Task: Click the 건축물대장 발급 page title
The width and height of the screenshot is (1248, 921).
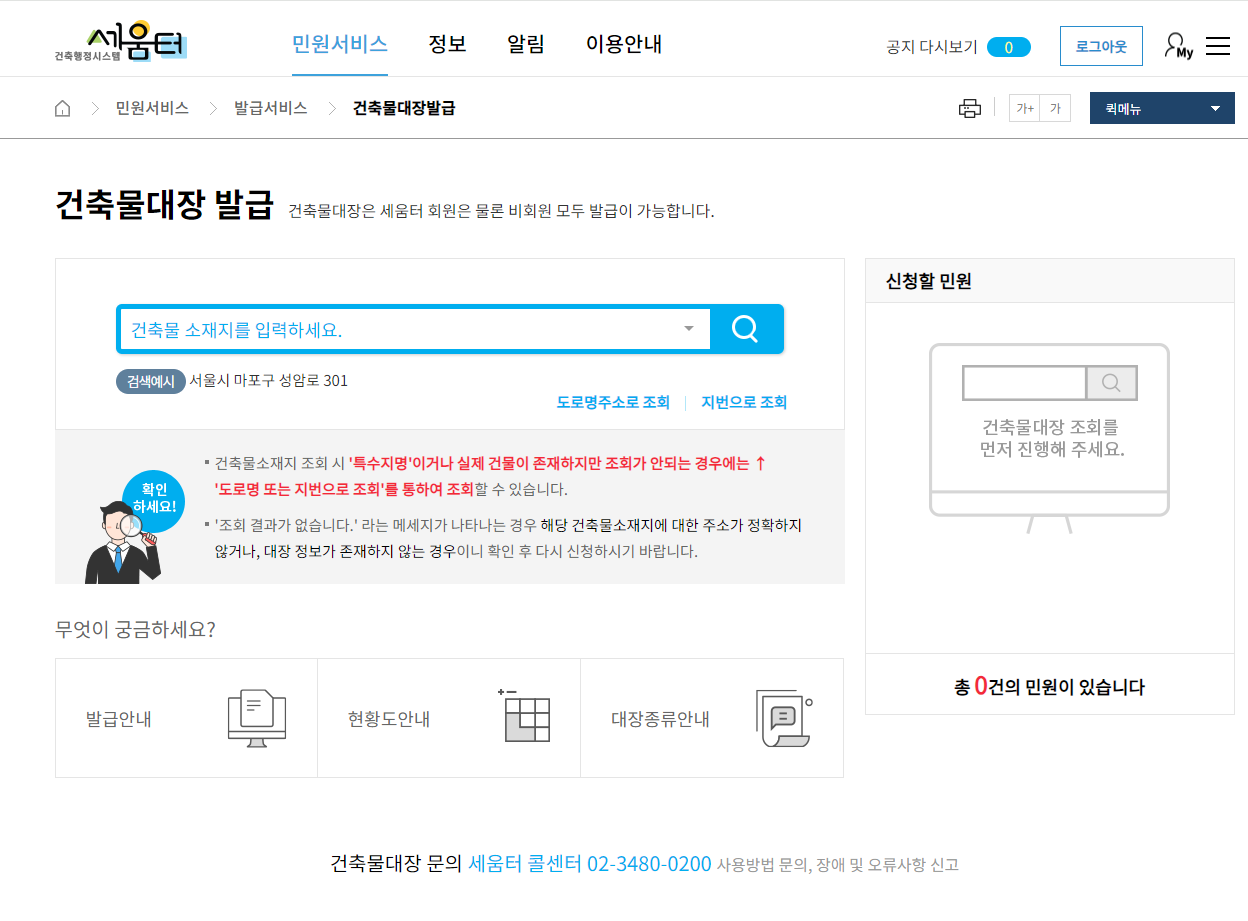Action: (164, 205)
